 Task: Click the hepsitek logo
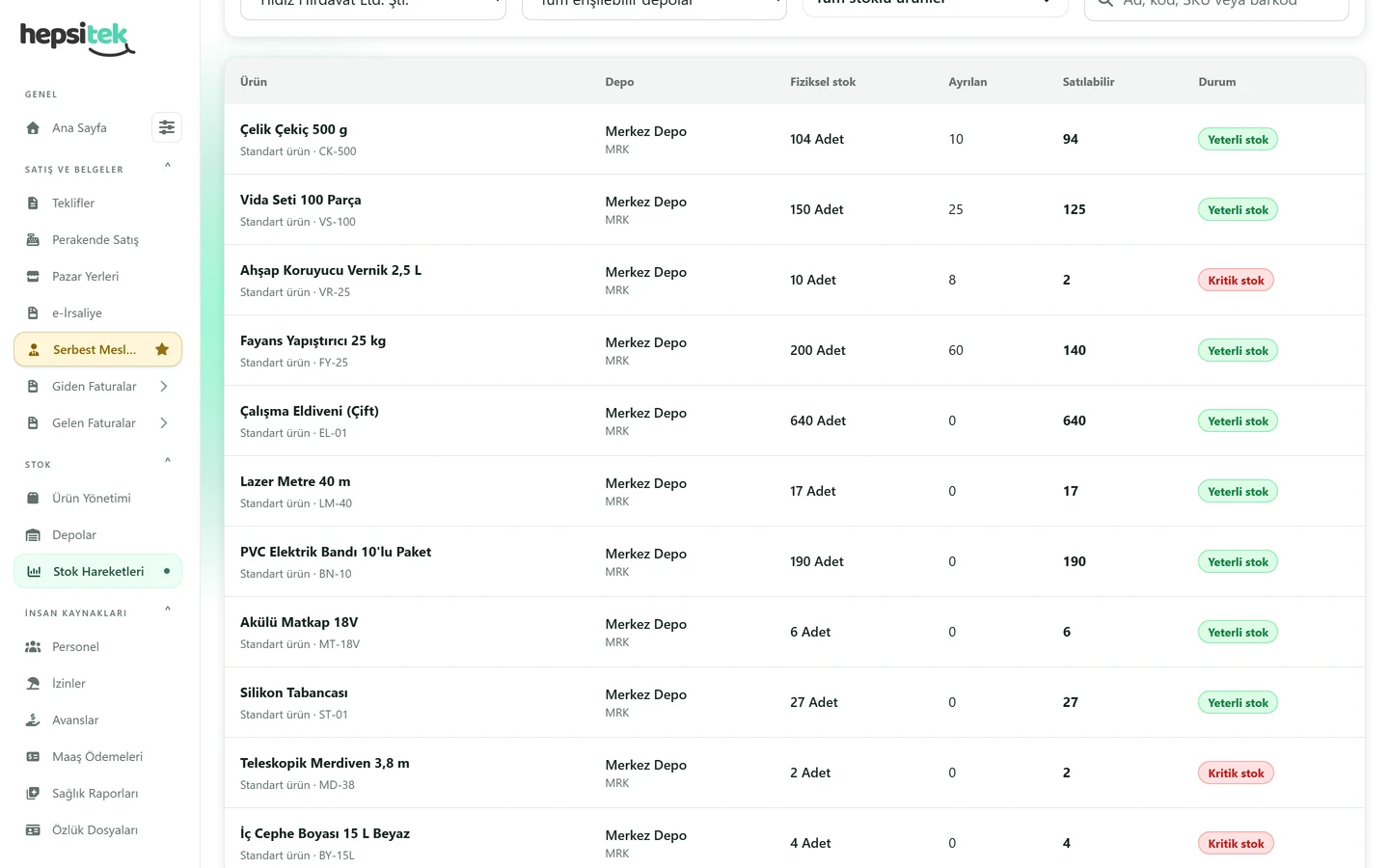tap(77, 39)
